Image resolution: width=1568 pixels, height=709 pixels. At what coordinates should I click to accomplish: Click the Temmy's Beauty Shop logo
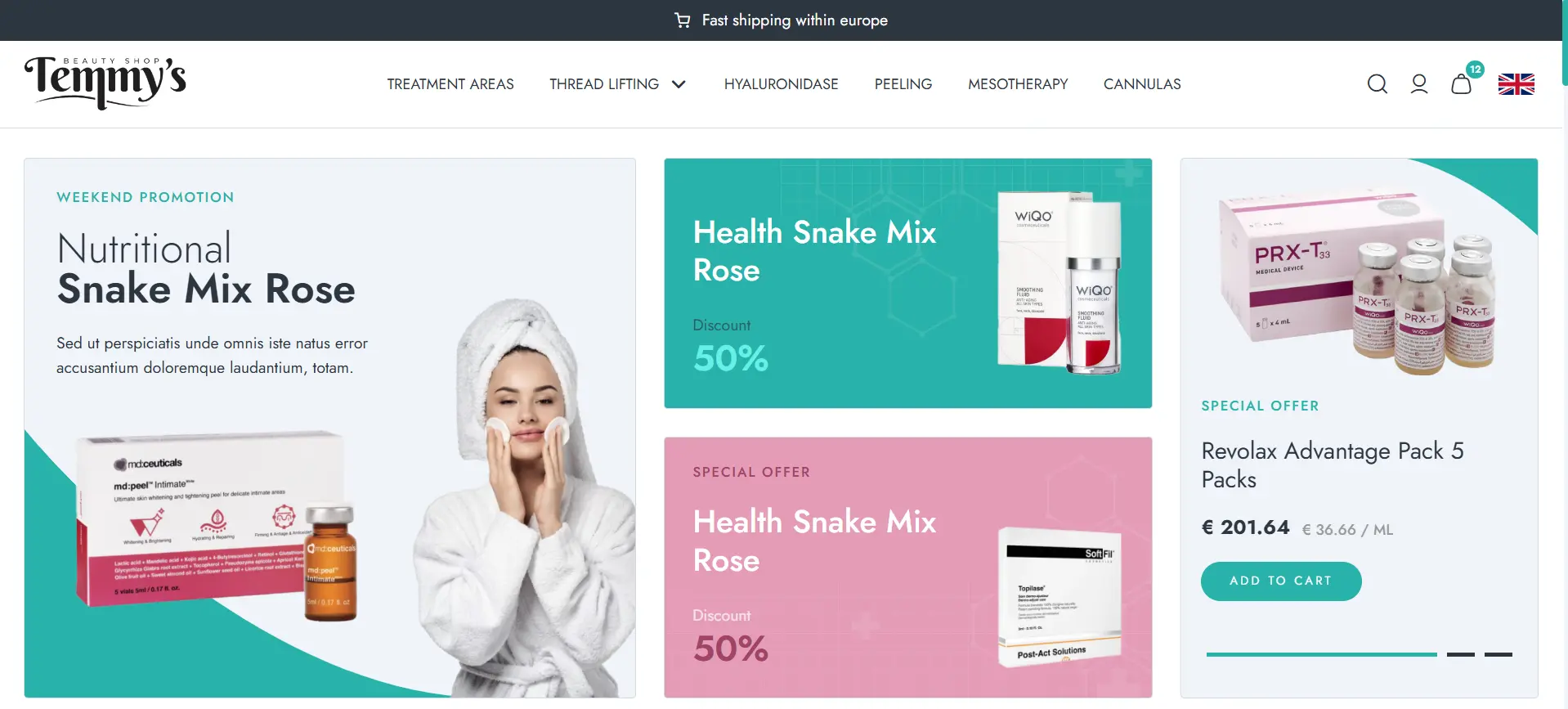pos(105,83)
